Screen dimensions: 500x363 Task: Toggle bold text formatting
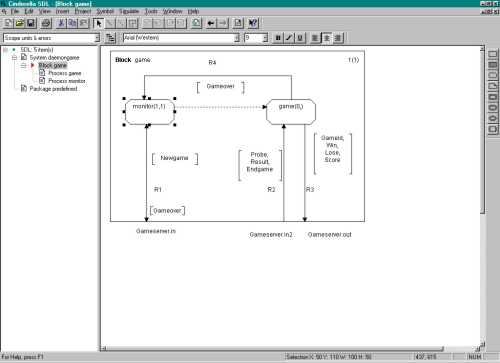click(x=278, y=38)
